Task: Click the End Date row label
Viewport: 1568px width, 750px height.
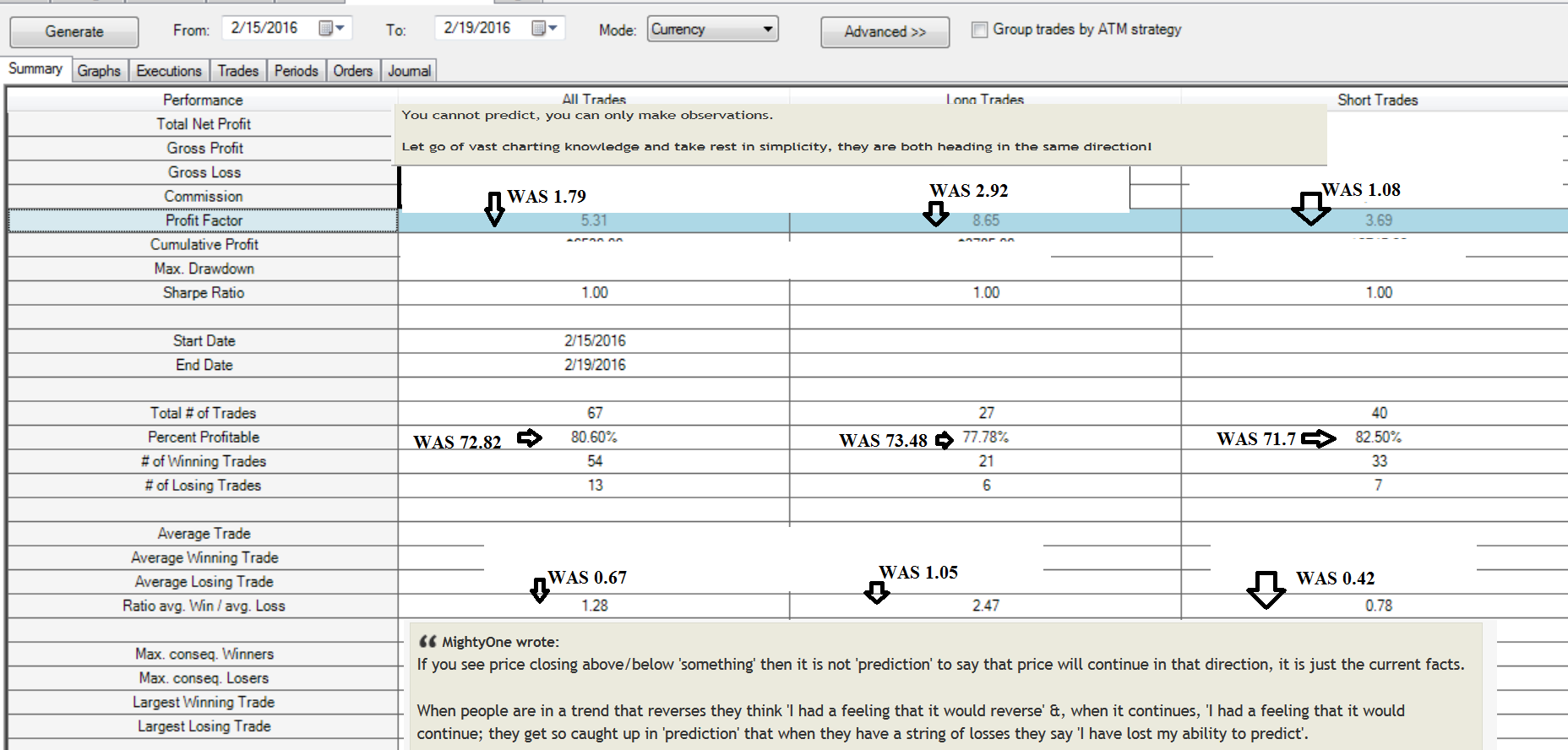Action: (x=204, y=365)
